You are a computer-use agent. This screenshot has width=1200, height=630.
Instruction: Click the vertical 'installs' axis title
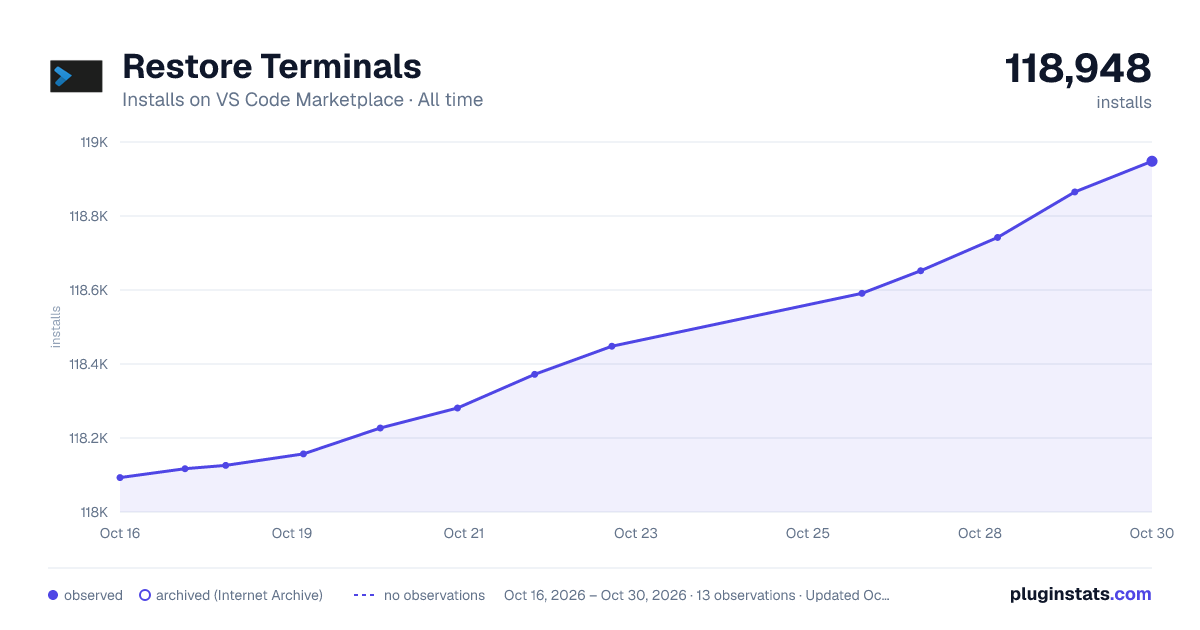coord(56,327)
